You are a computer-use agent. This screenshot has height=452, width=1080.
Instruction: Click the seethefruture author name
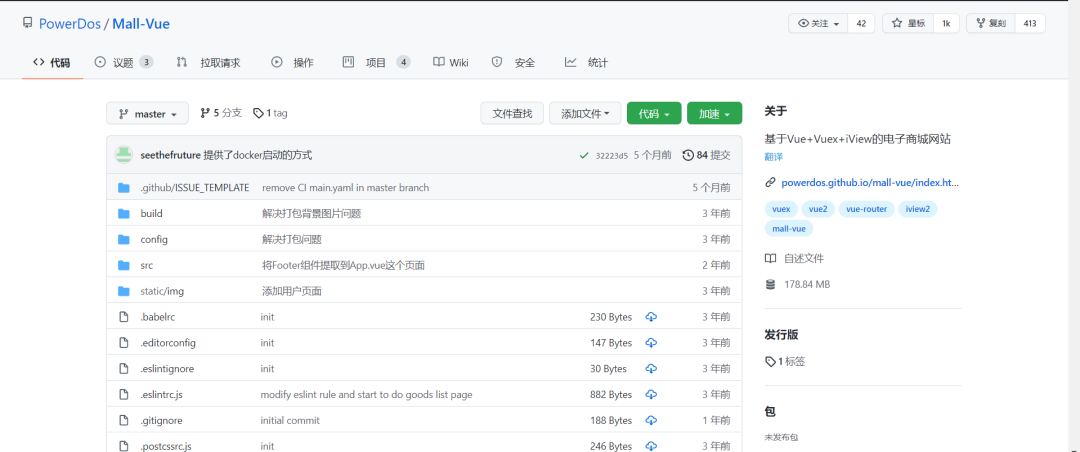170,155
